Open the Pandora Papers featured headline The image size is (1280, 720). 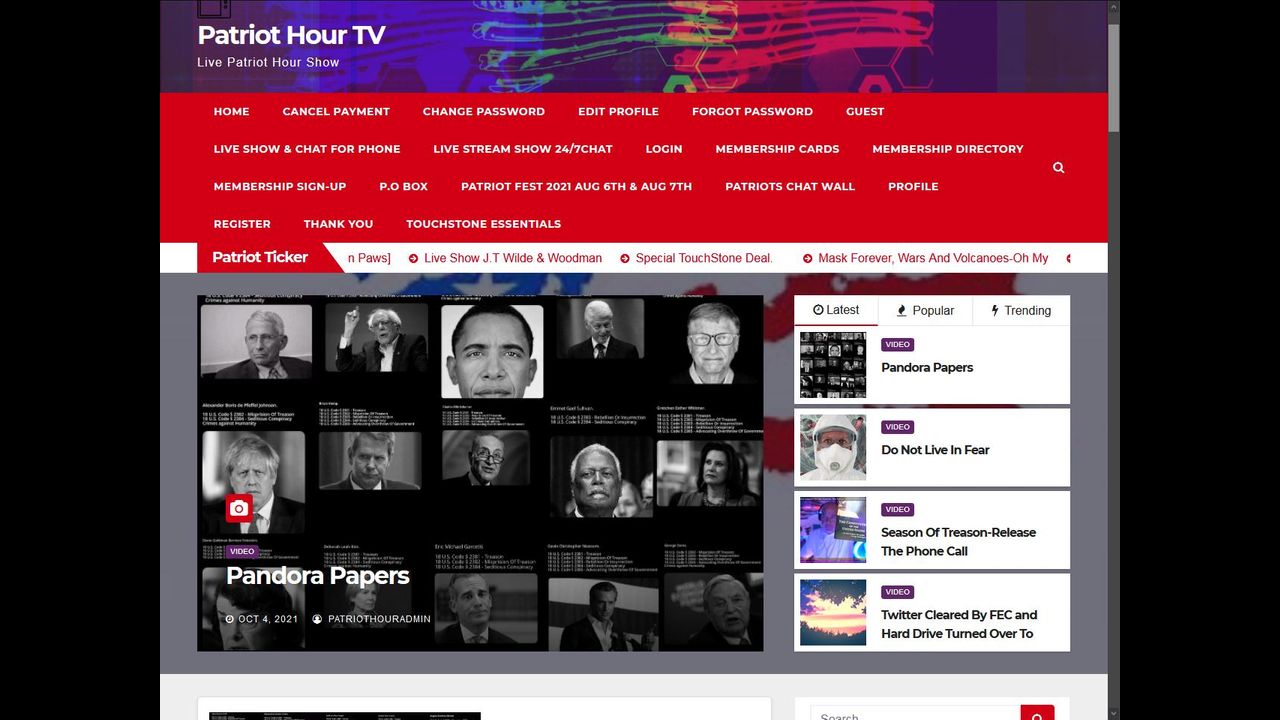pos(317,576)
